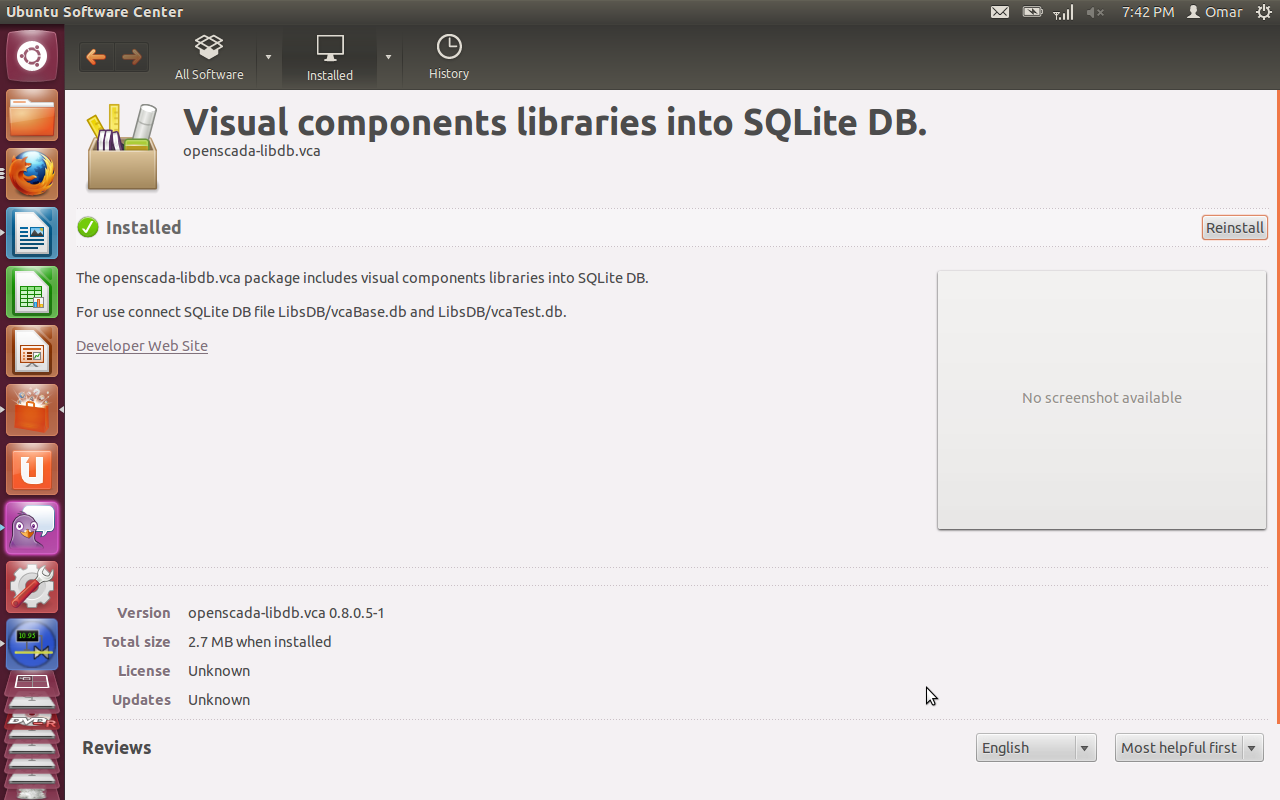Open the Most helpful first sort dropdown

point(1188,748)
